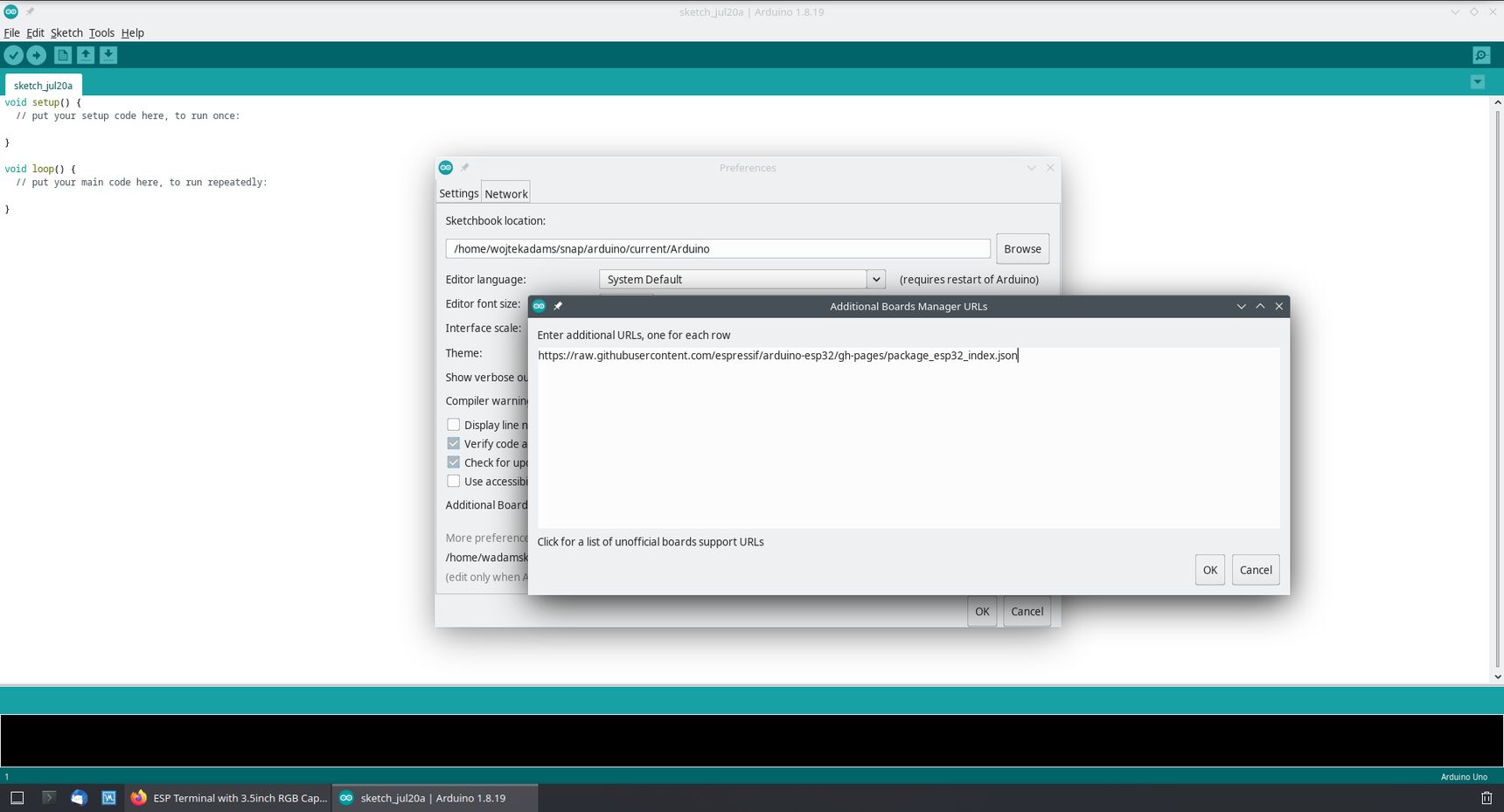Switch to the Network tab in Preferences

point(506,194)
